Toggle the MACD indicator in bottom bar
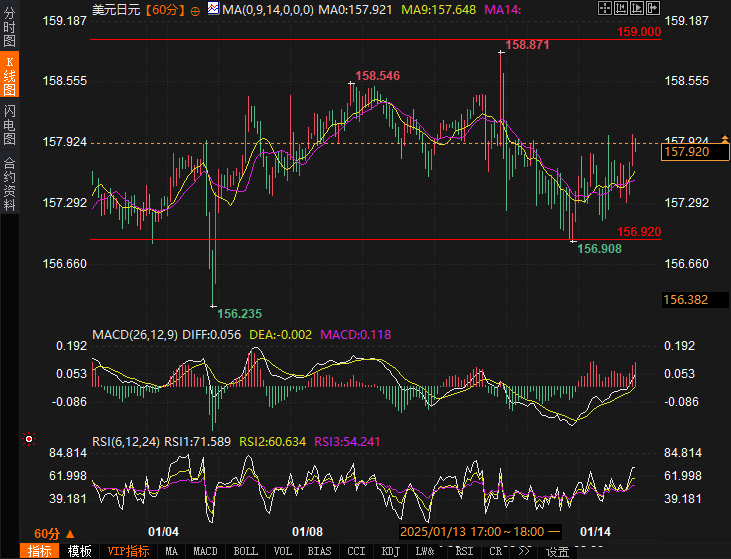 coord(205,551)
